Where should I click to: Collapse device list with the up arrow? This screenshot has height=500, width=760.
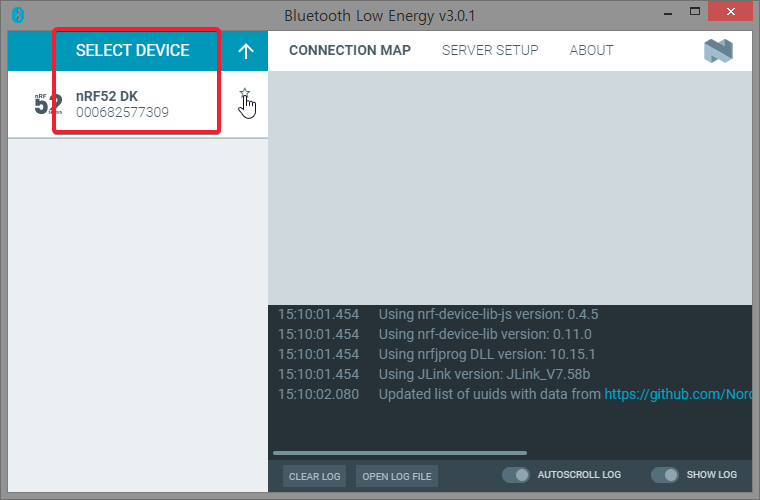[x=246, y=51]
